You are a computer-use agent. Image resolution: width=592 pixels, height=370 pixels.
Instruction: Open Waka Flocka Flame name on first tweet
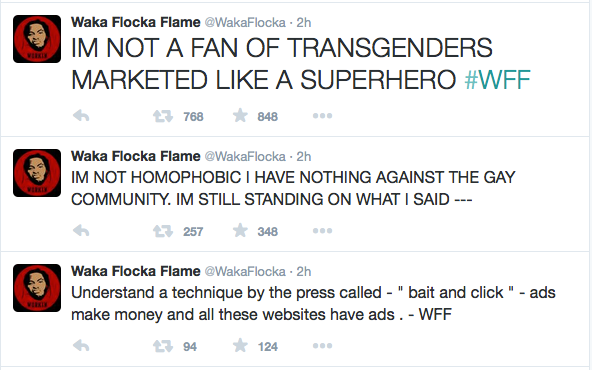136,22
